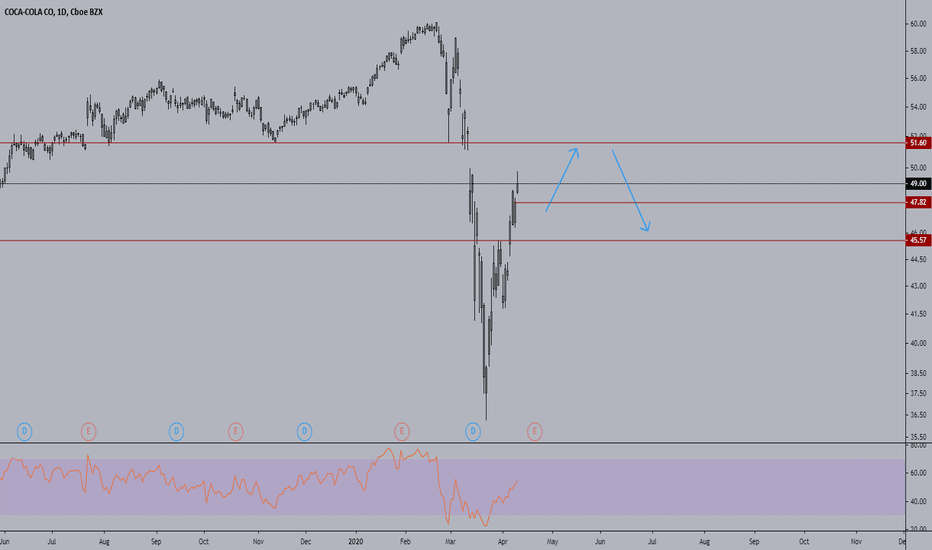Click the Apr label on the time axis
932x550 pixels.
[x=502, y=542]
